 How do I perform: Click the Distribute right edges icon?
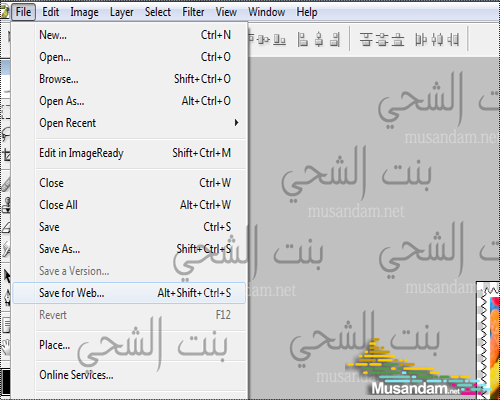tap(453, 40)
